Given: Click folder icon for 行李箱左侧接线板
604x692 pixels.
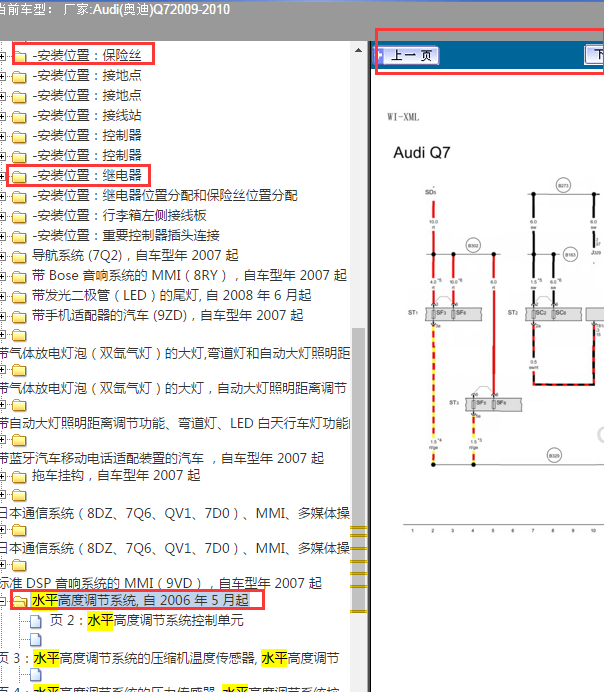Looking at the screenshot, I should click(x=19, y=217).
